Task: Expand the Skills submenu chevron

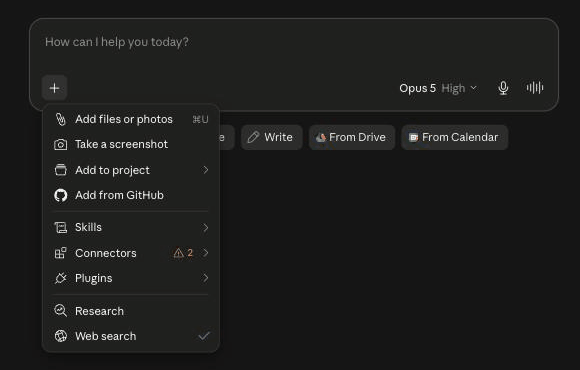Action: (x=206, y=228)
